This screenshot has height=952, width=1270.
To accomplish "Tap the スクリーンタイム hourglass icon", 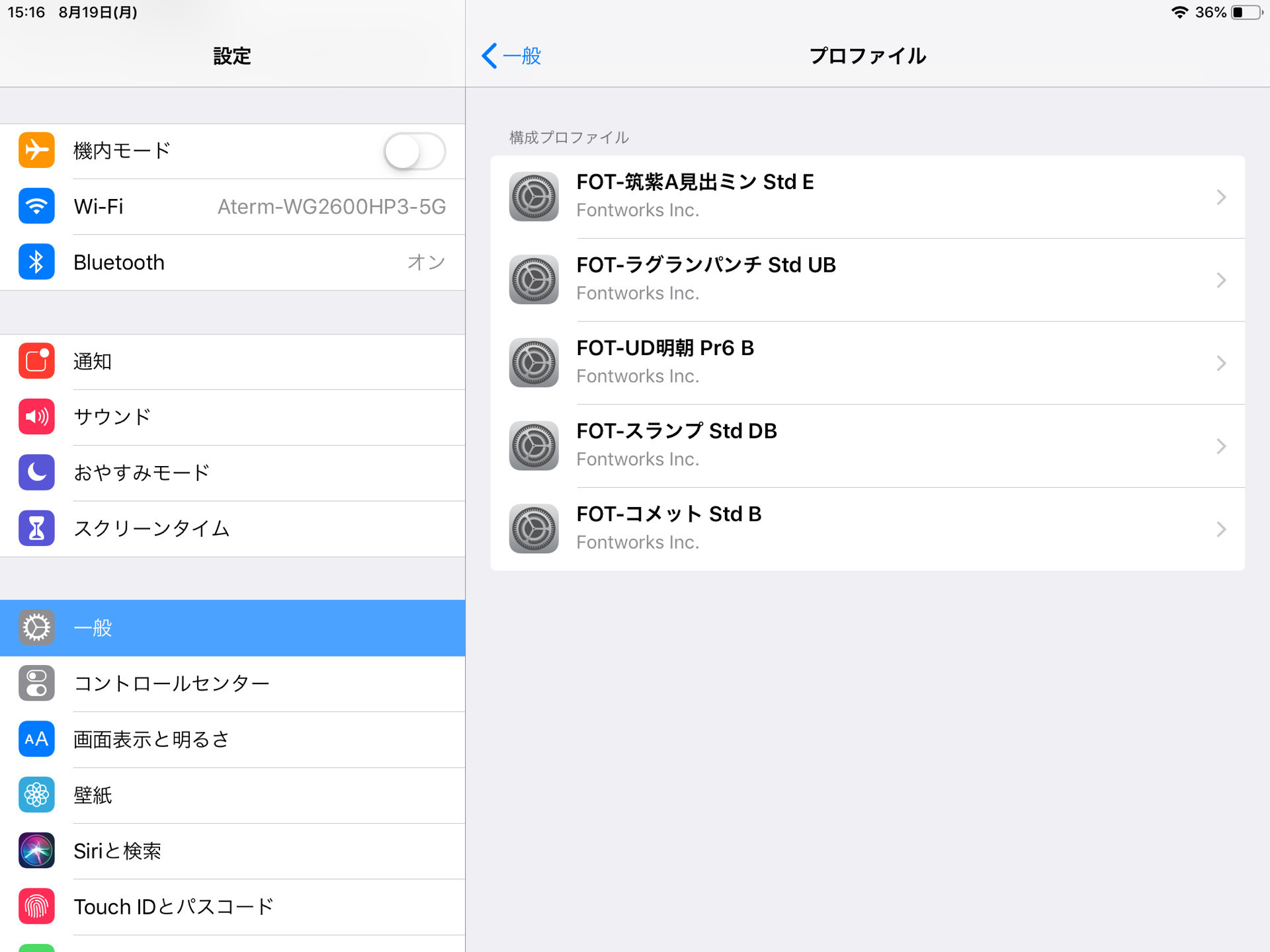I will [36, 528].
